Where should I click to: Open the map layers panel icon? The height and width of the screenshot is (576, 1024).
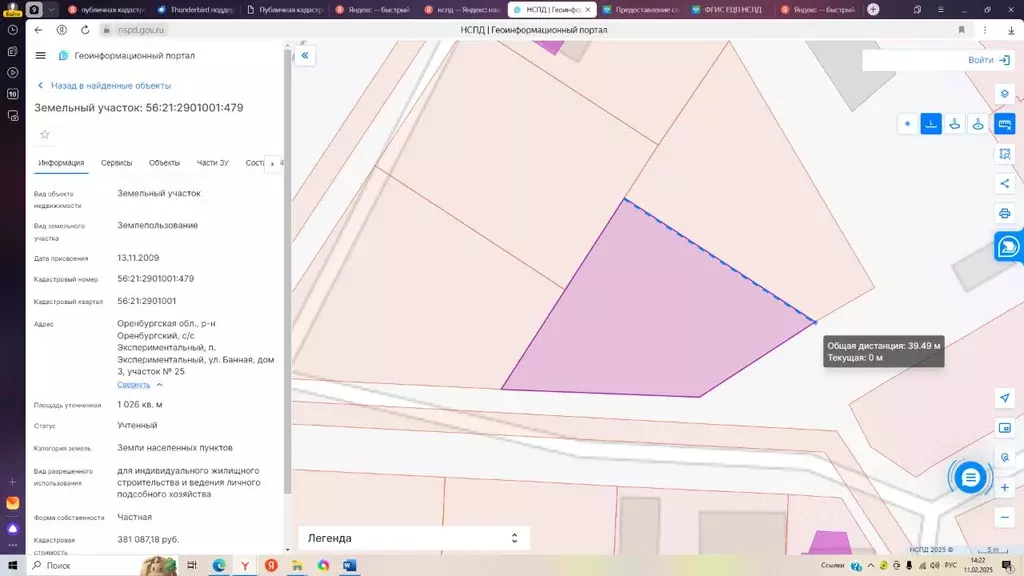click(x=1004, y=94)
